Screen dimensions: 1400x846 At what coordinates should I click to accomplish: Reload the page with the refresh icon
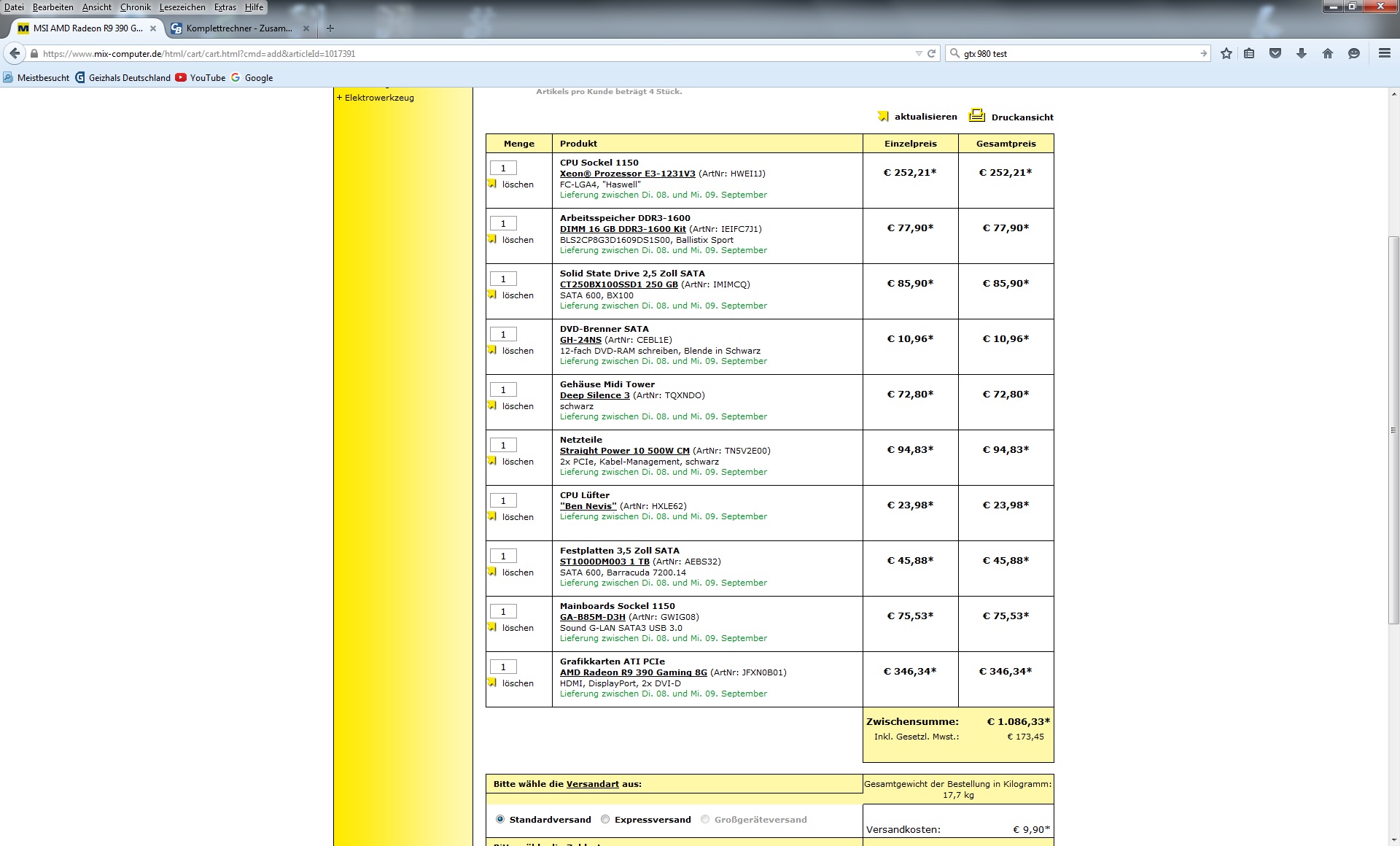[x=931, y=53]
